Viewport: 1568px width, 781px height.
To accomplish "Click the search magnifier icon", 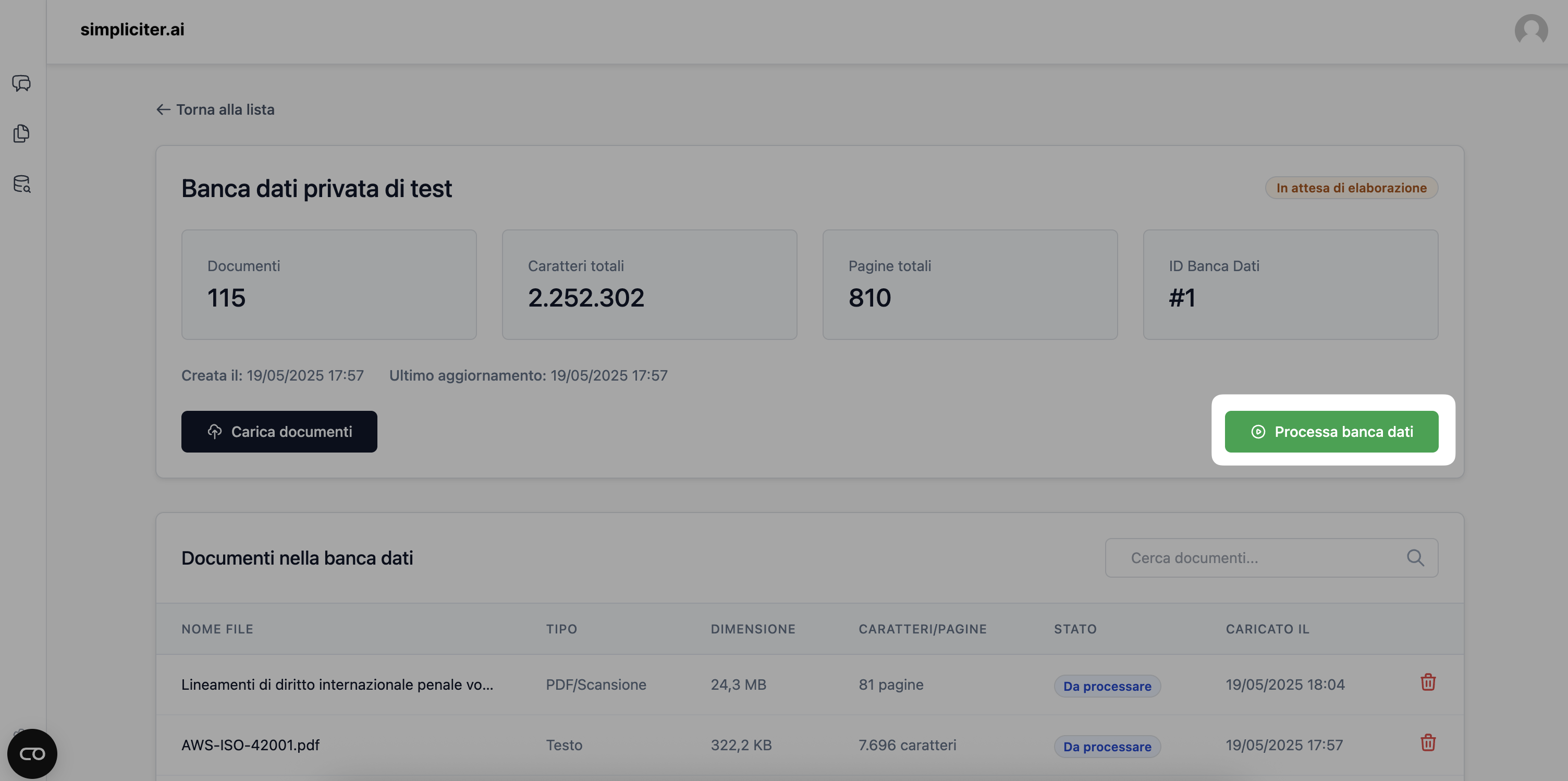I will [1415, 557].
